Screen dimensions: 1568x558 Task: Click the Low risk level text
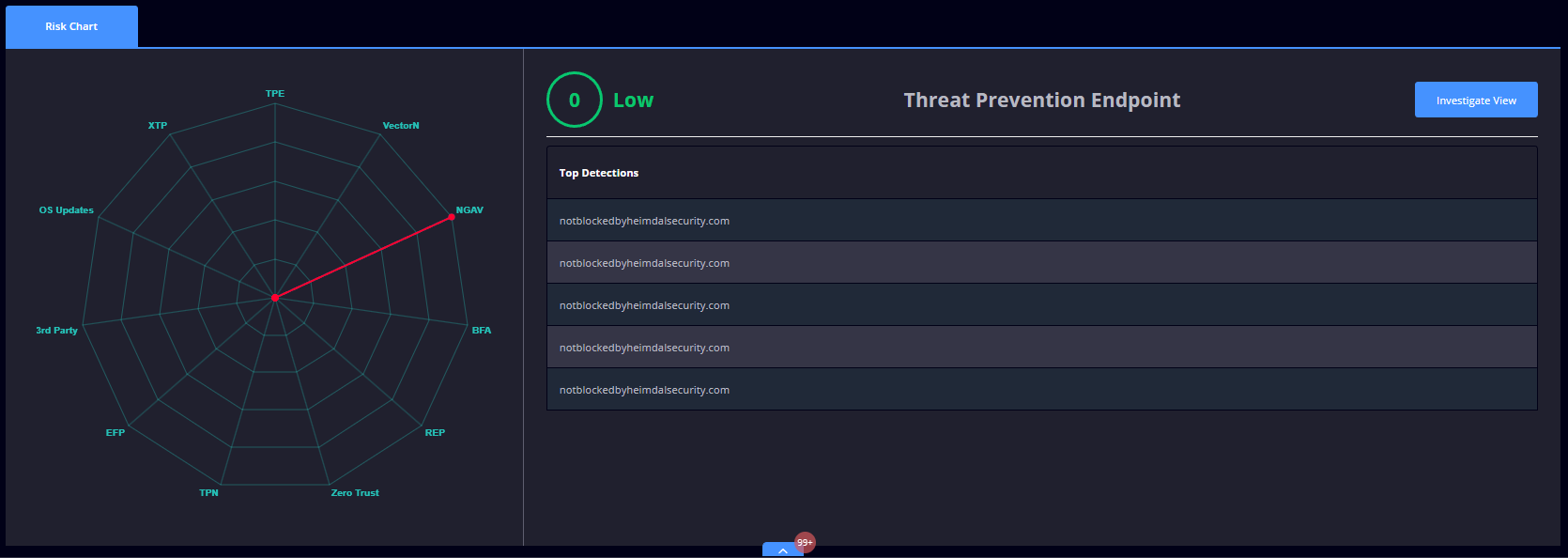tap(633, 101)
